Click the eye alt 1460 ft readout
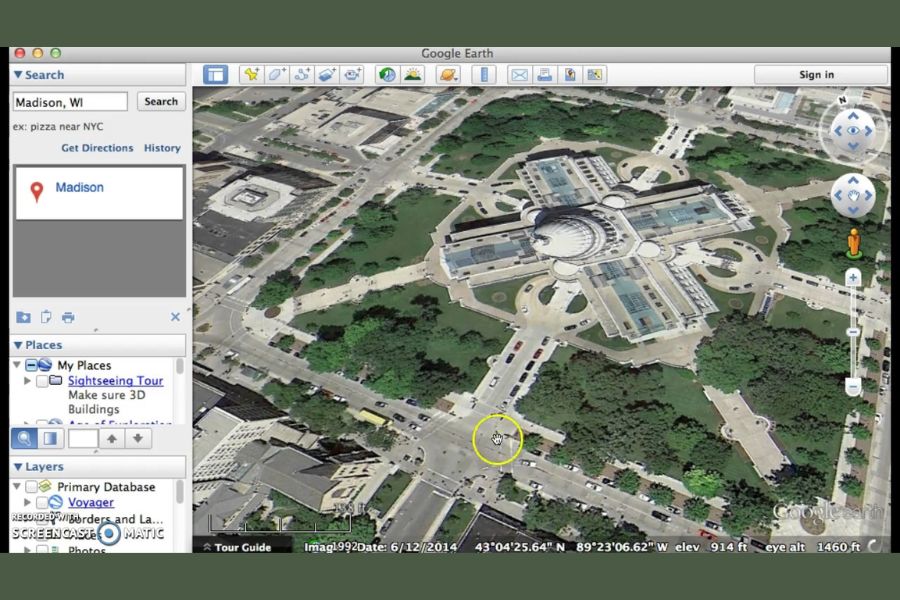 pyautogui.click(x=812, y=547)
